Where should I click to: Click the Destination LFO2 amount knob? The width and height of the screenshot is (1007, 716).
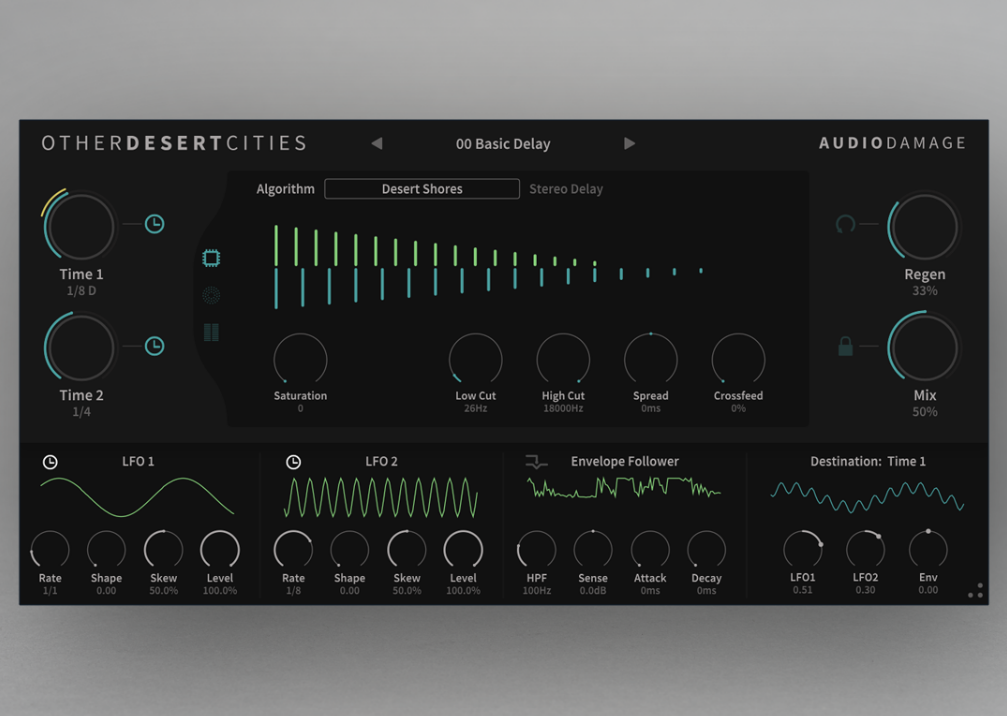(865, 550)
